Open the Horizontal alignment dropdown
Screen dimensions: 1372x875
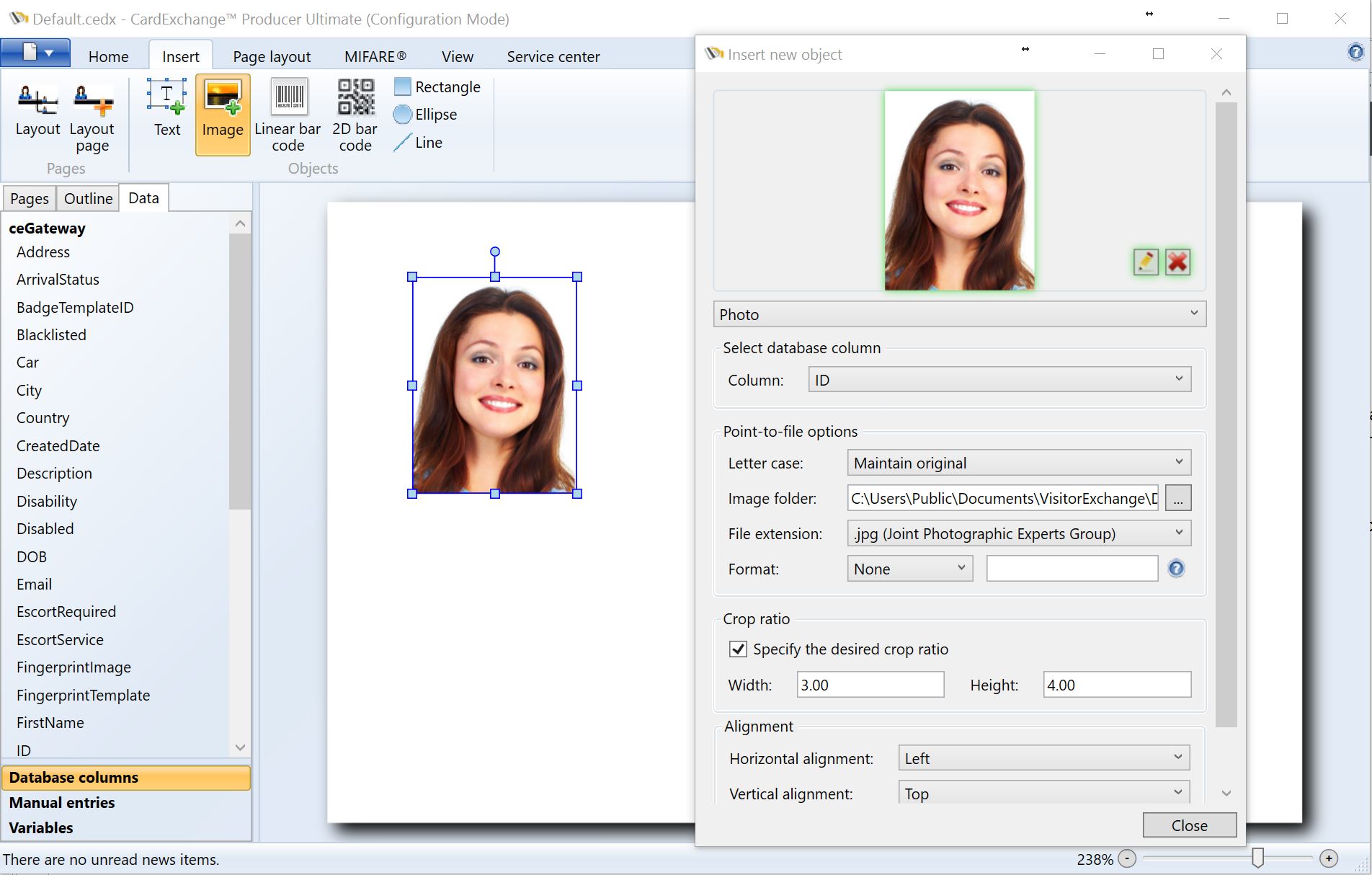pyautogui.click(x=1044, y=758)
